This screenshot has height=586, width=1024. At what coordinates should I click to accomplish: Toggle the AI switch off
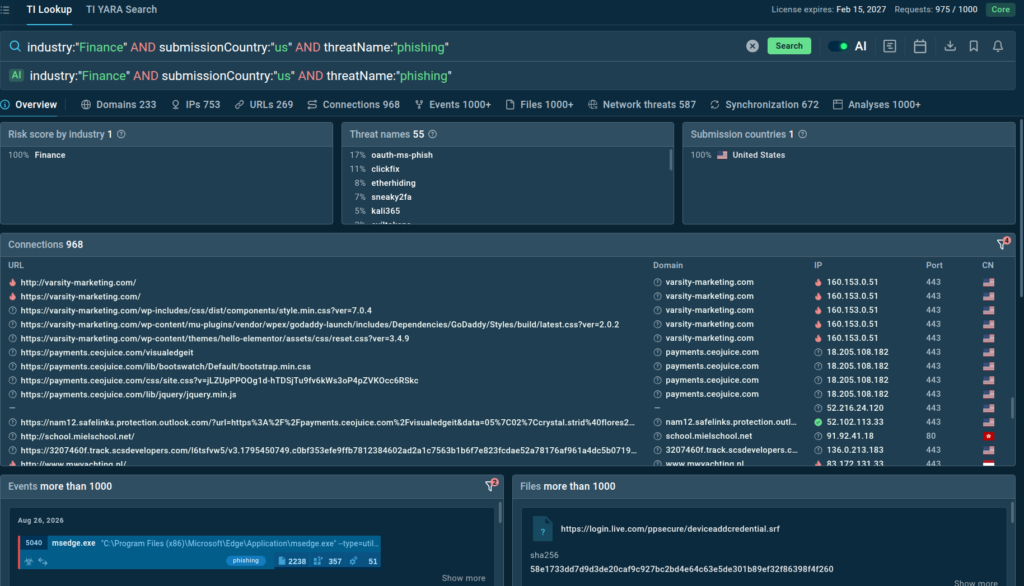[837, 46]
